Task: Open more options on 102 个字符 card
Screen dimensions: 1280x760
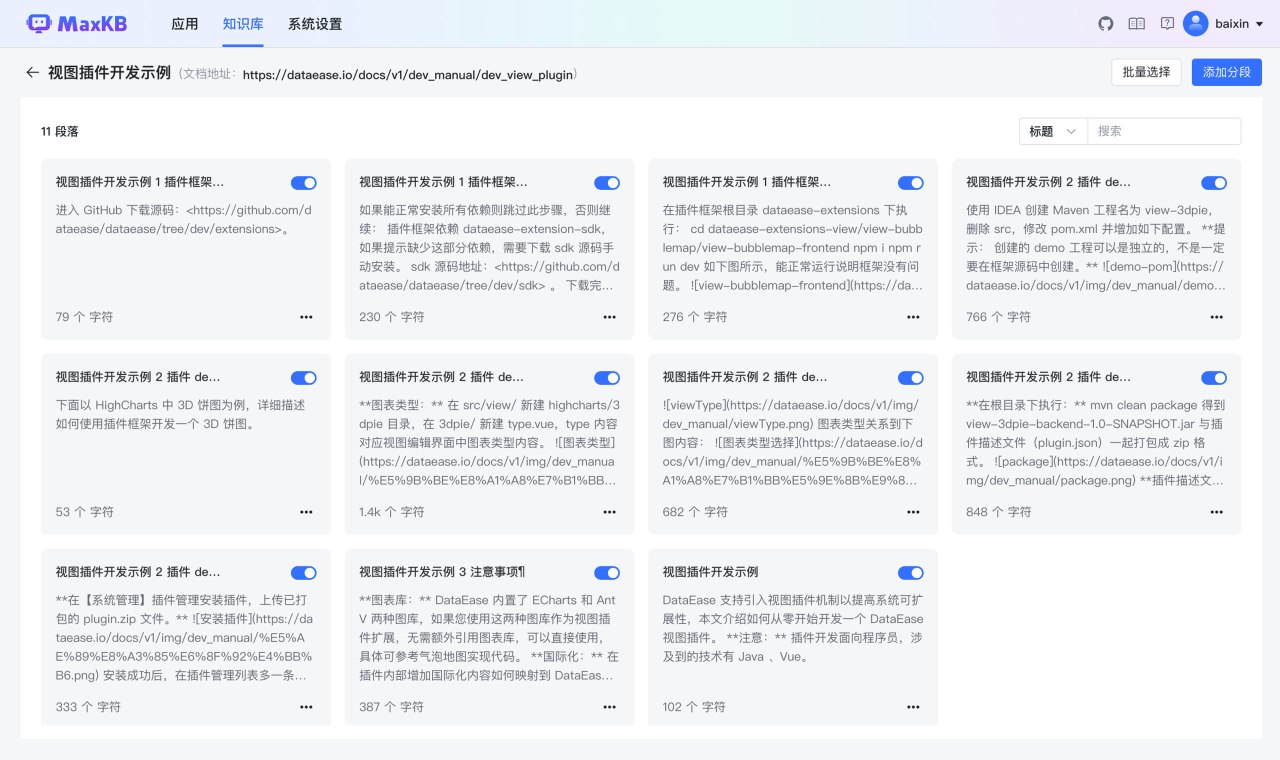Action: [913, 707]
